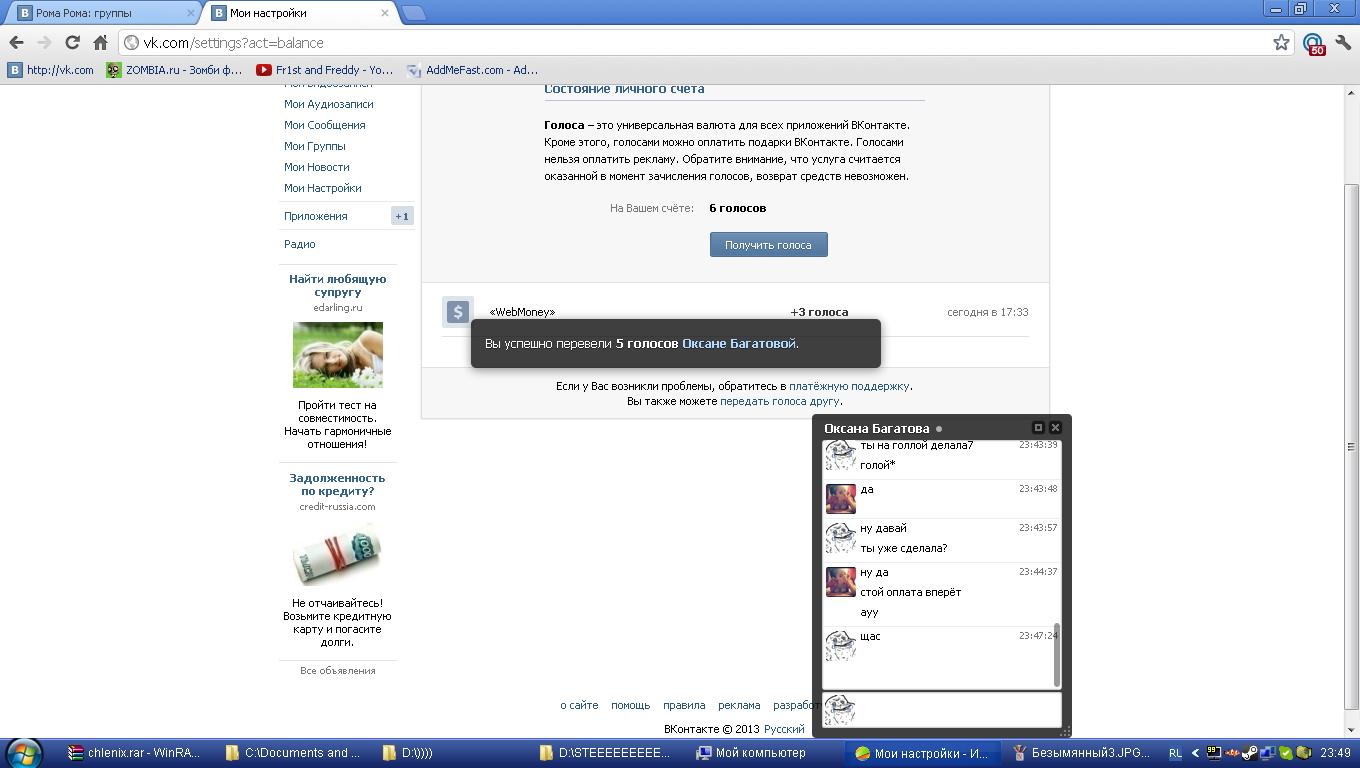This screenshot has width=1360, height=768.
Task: Open Мои Настройки in the sidebar
Action: pyautogui.click(x=322, y=188)
